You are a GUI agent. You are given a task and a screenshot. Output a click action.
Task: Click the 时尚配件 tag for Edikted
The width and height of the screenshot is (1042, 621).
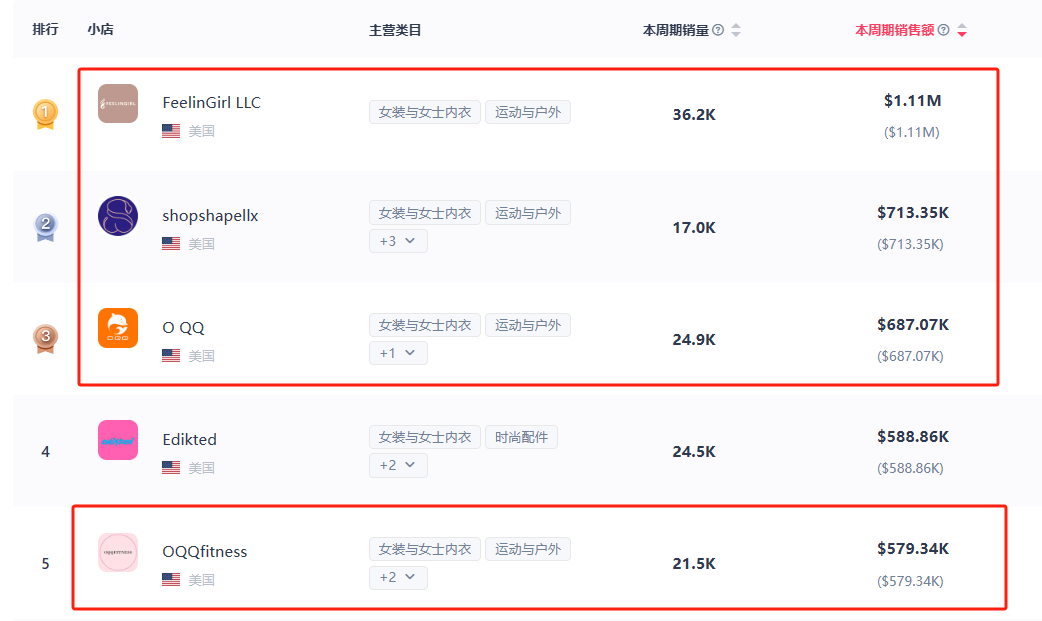click(x=521, y=437)
